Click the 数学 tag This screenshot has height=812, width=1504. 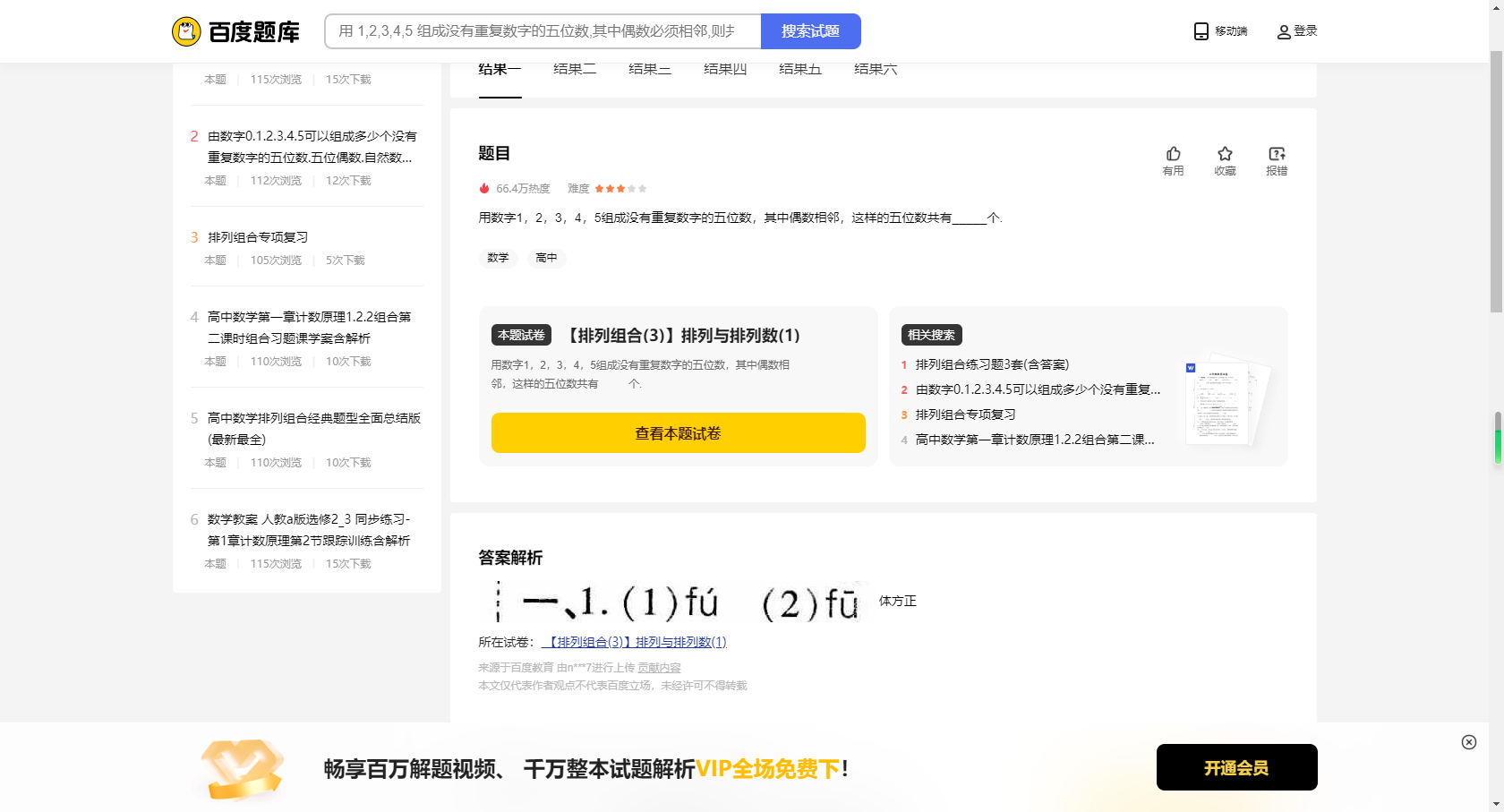pyautogui.click(x=498, y=258)
